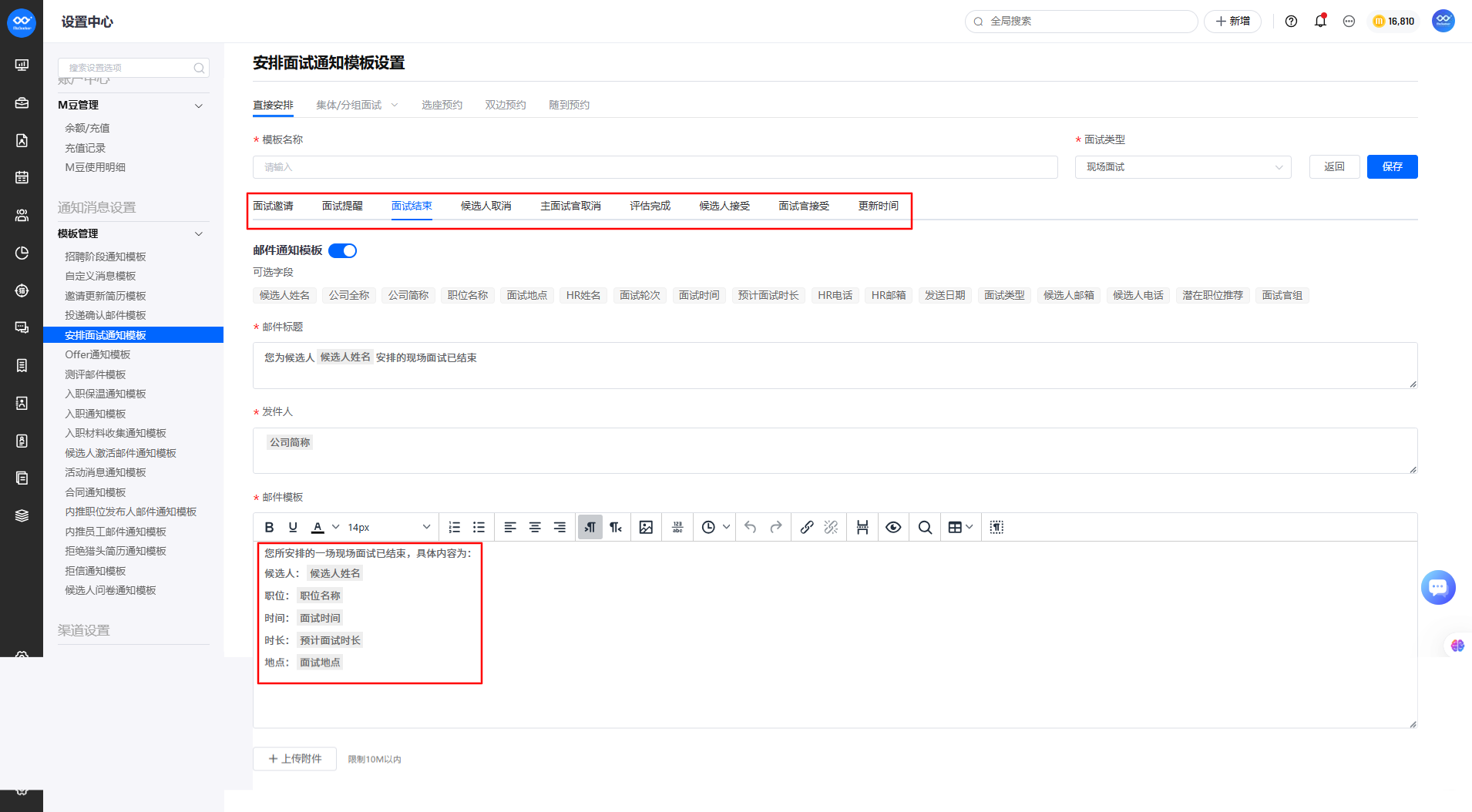Expand the 集体/分组面试 tab dropdown
1472x812 pixels.
pyautogui.click(x=395, y=105)
